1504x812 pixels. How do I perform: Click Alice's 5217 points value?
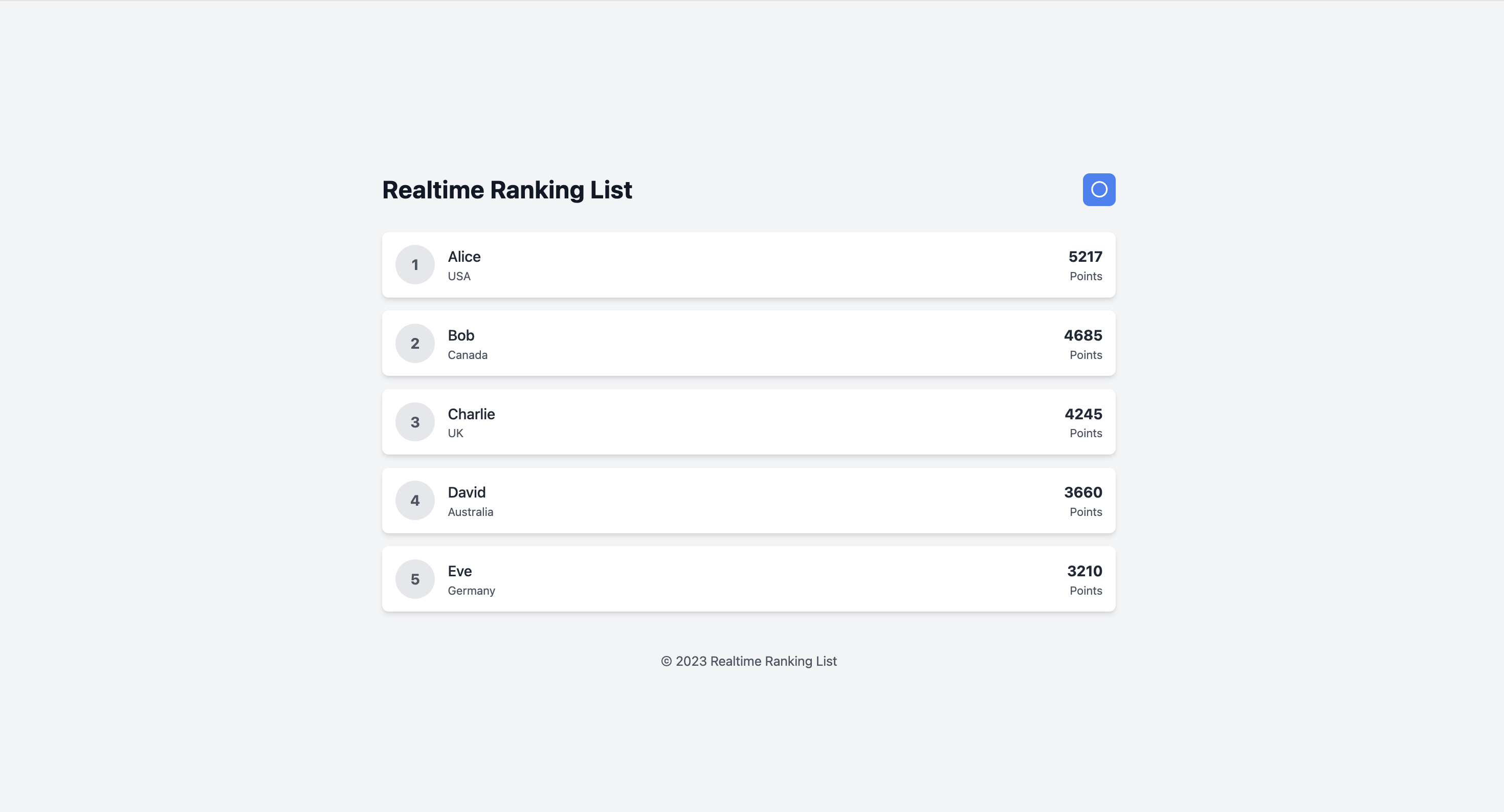tap(1084, 256)
